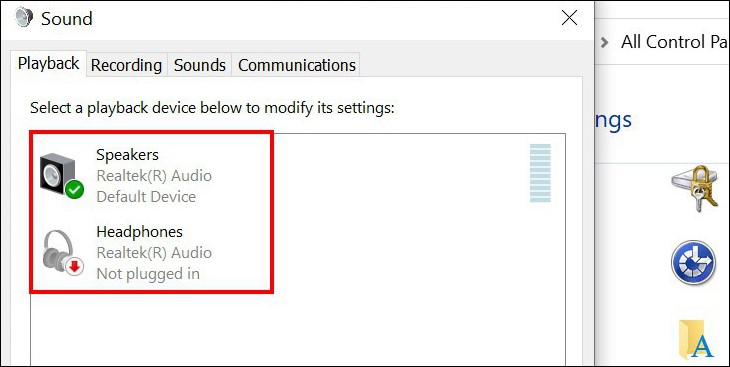This screenshot has width=730, height=367.
Task: Click the All Control Panel breadcrumb
Action: [x=675, y=42]
